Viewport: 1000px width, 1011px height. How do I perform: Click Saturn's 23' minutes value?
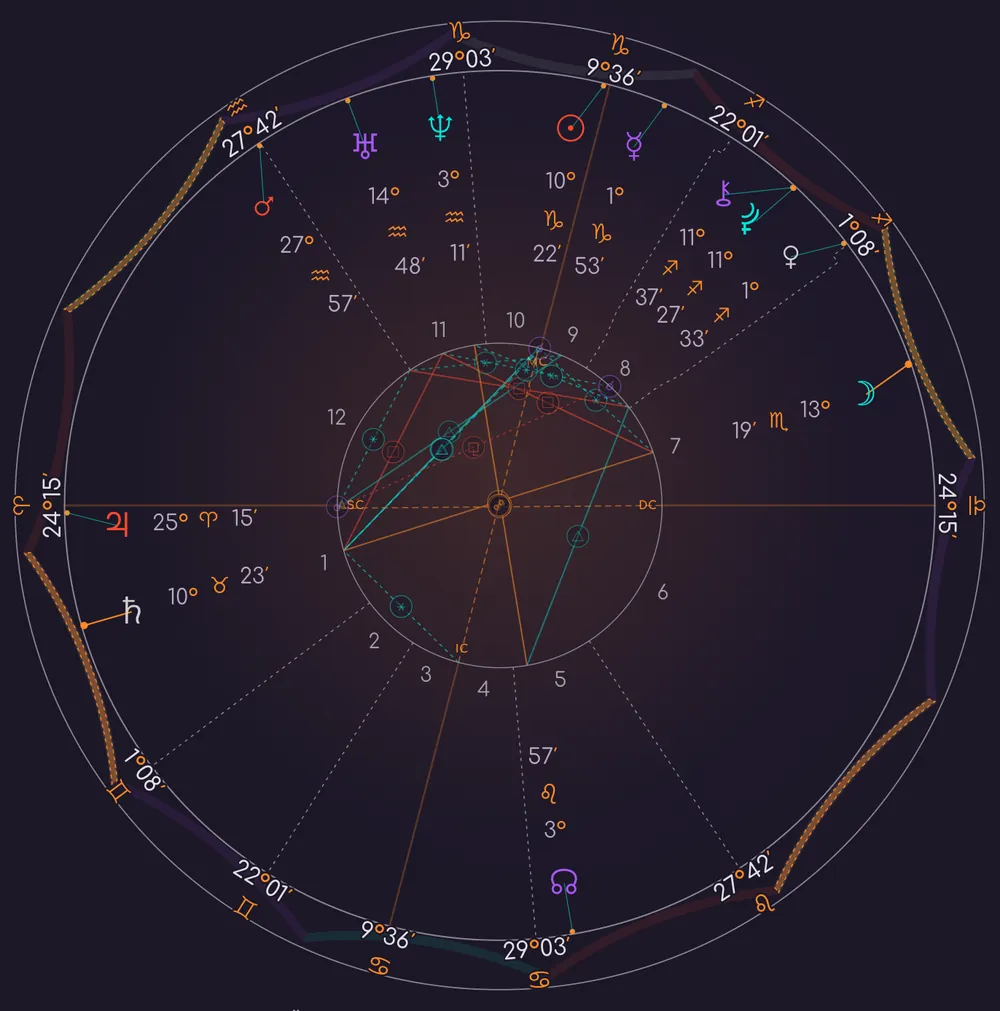(x=254, y=576)
